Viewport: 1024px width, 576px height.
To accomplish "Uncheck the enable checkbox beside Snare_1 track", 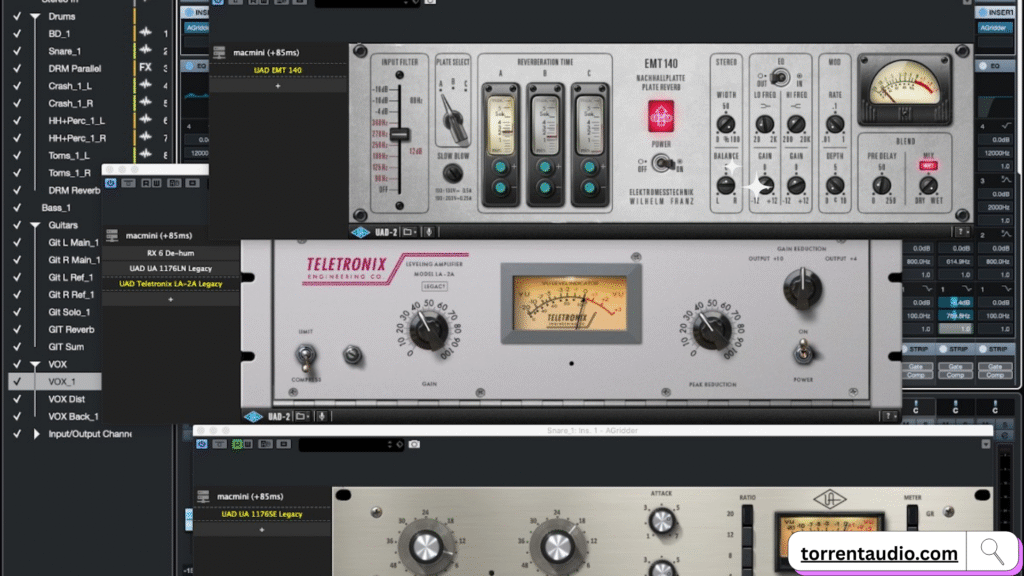I will 17,50.
